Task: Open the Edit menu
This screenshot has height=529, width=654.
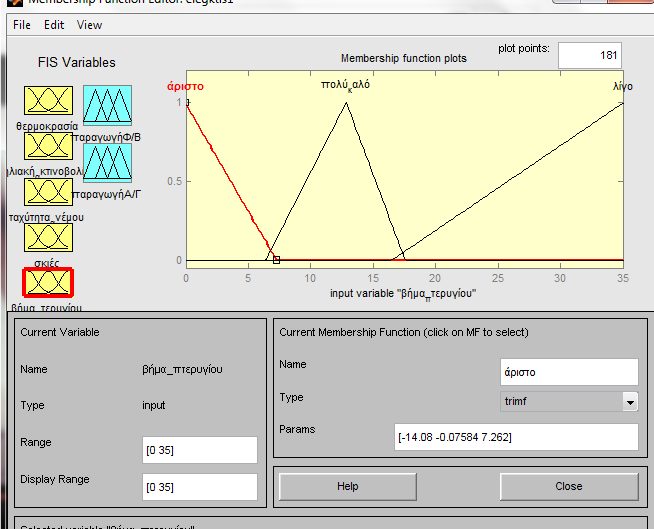Action: (54, 25)
